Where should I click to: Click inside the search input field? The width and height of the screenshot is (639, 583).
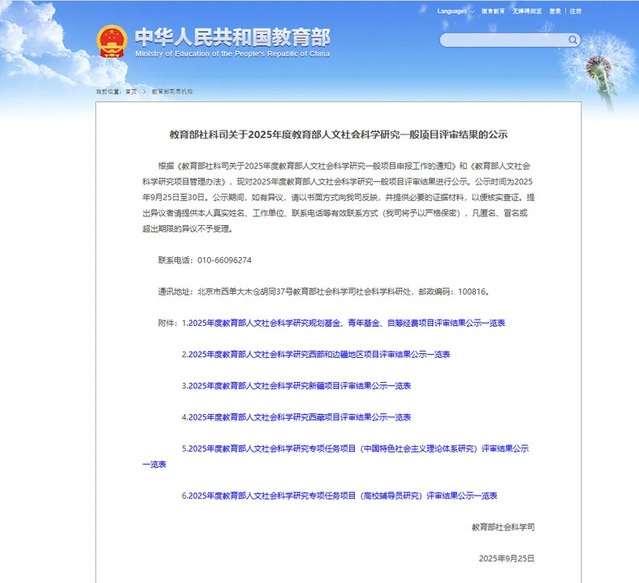click(x=502, y=40)
